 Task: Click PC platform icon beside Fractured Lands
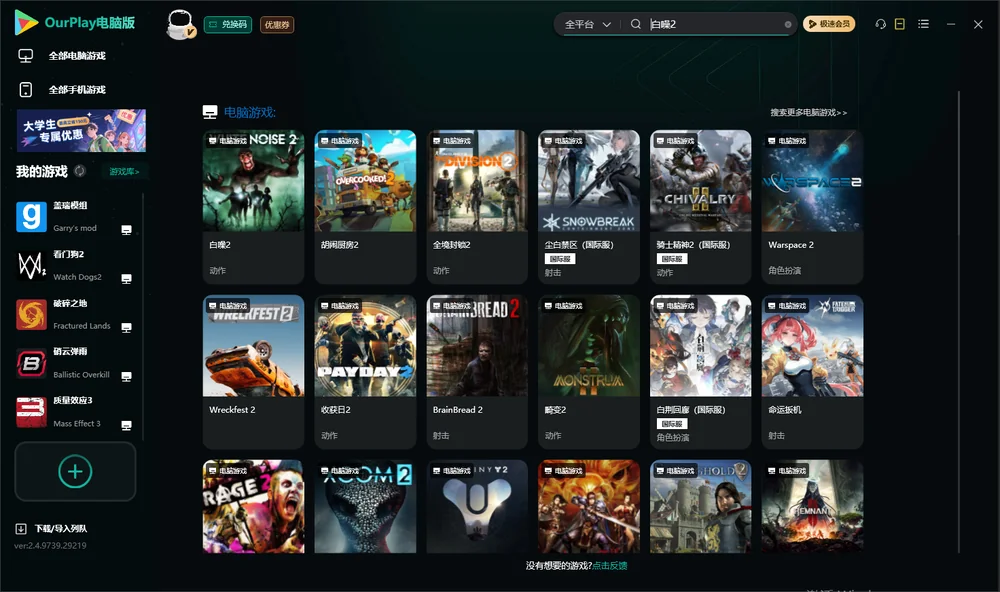[126, 327]
